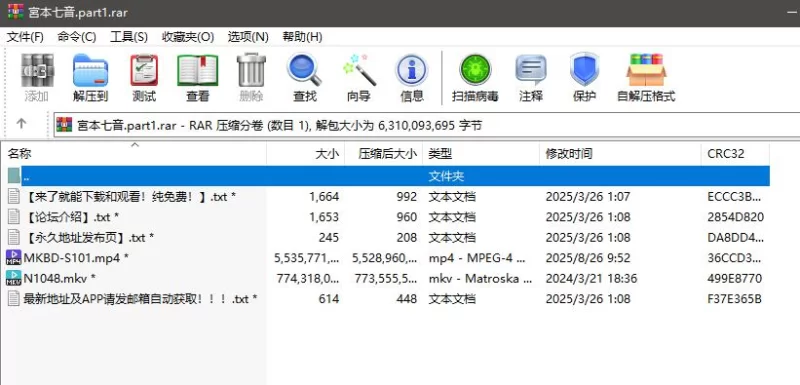The image size is (800, 385).
Task: Click the MKV icon of N1048.mkv
Action: coord(13,278)
